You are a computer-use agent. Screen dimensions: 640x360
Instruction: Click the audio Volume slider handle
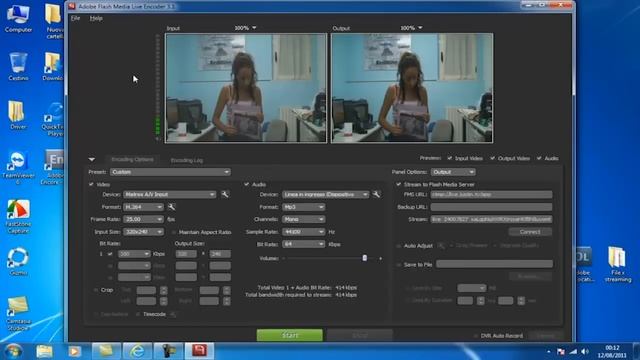[x=364, y=258]
